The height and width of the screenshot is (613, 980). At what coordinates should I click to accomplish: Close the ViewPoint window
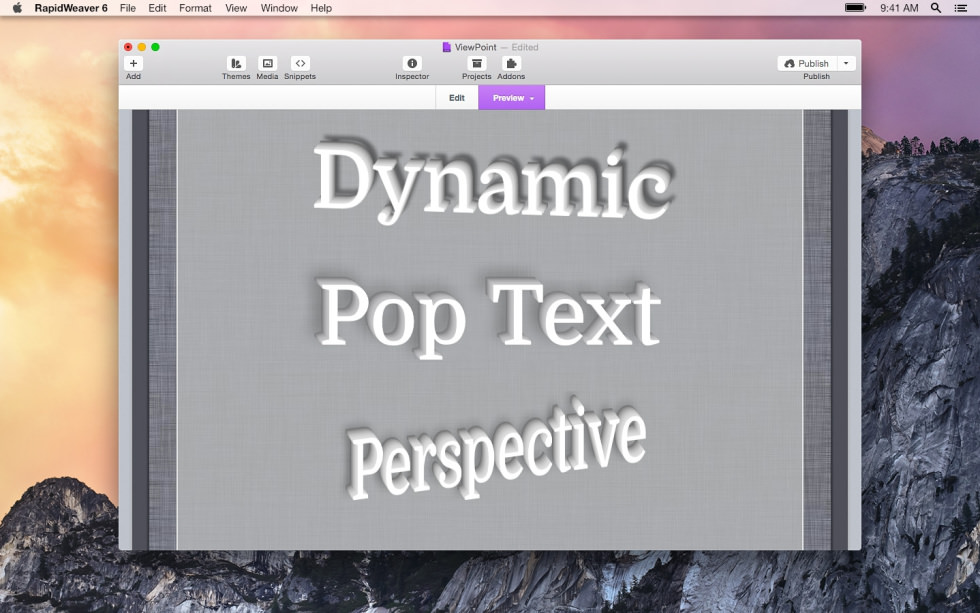pyautogui.click(x=128, y=47)
